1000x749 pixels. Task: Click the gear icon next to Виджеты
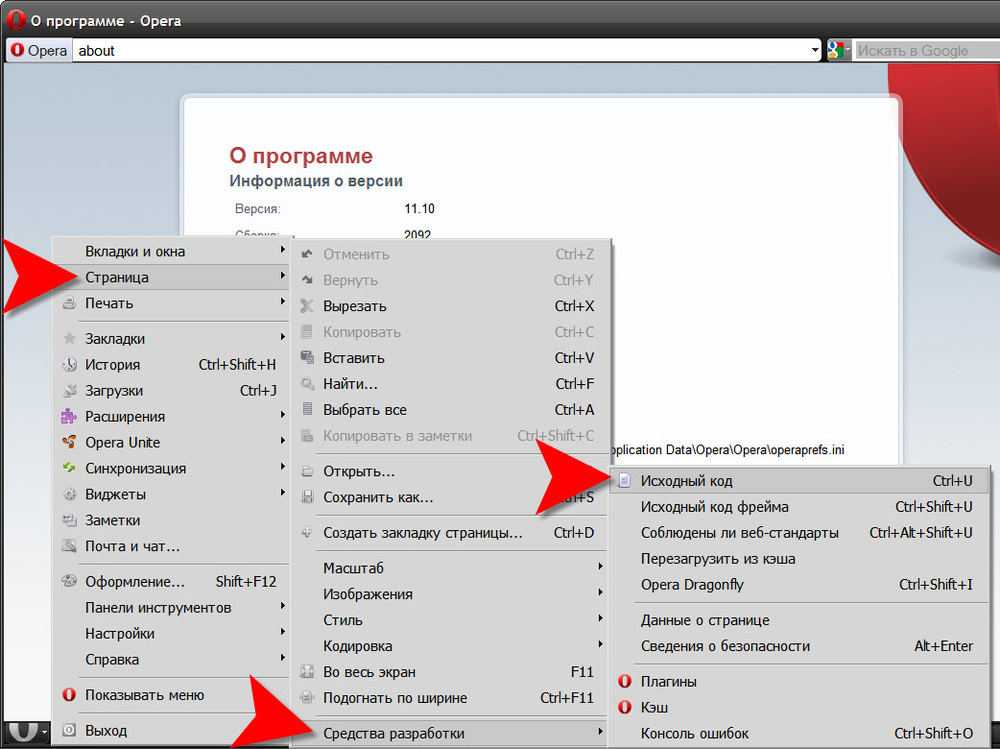70,494
